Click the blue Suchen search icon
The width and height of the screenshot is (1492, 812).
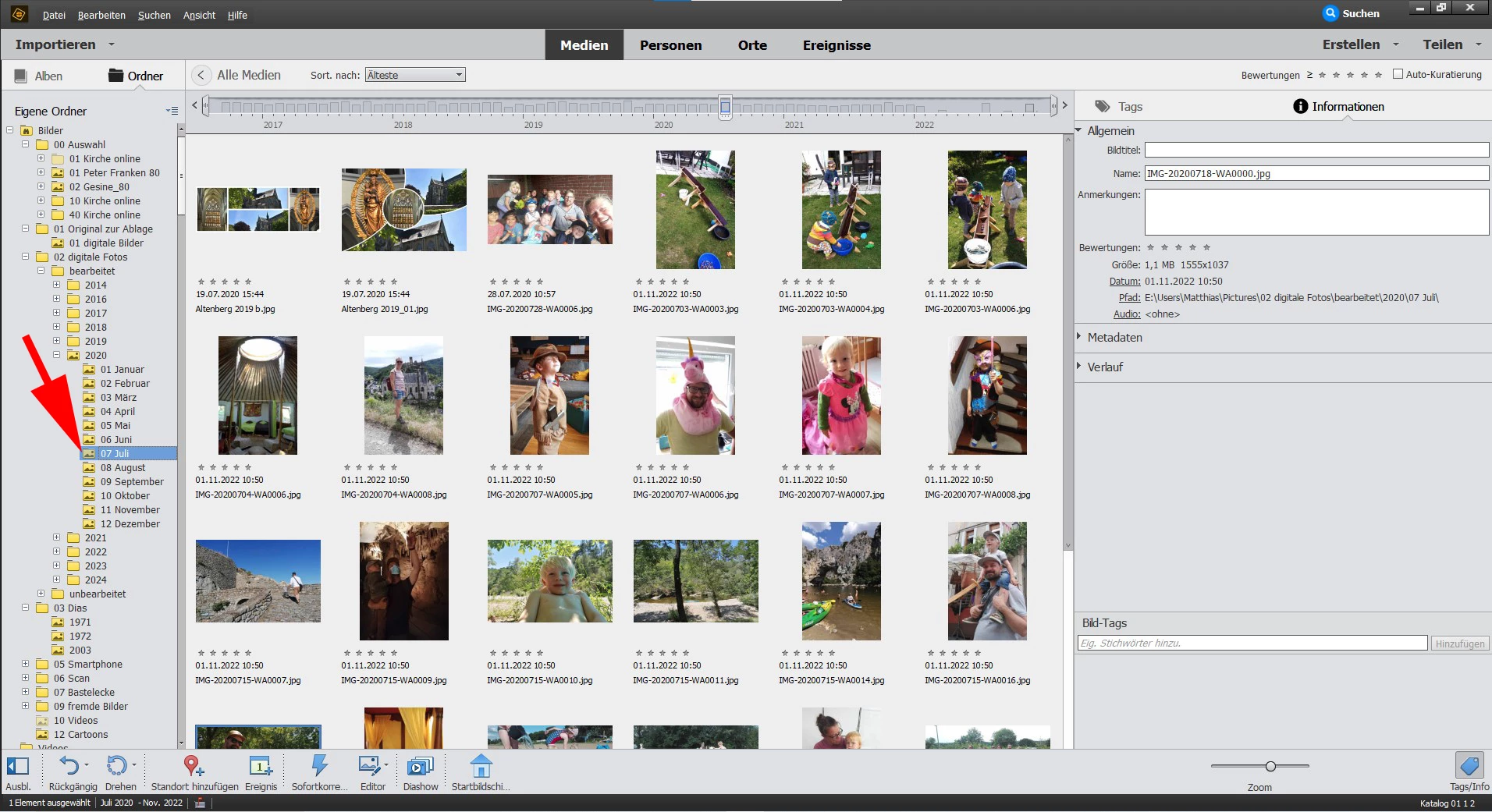(1330, 13)
